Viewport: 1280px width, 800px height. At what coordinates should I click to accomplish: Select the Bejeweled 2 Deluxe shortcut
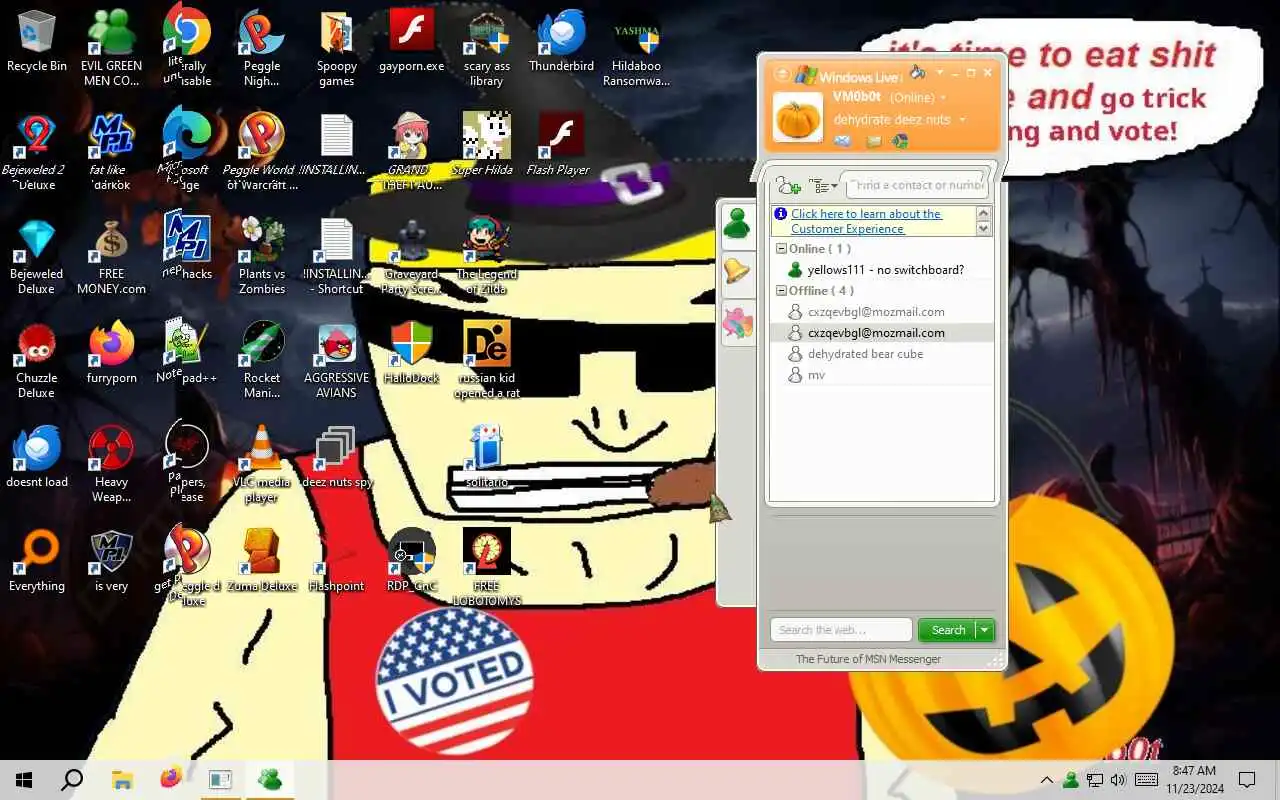pyautogui.click(x=37, y=150)
